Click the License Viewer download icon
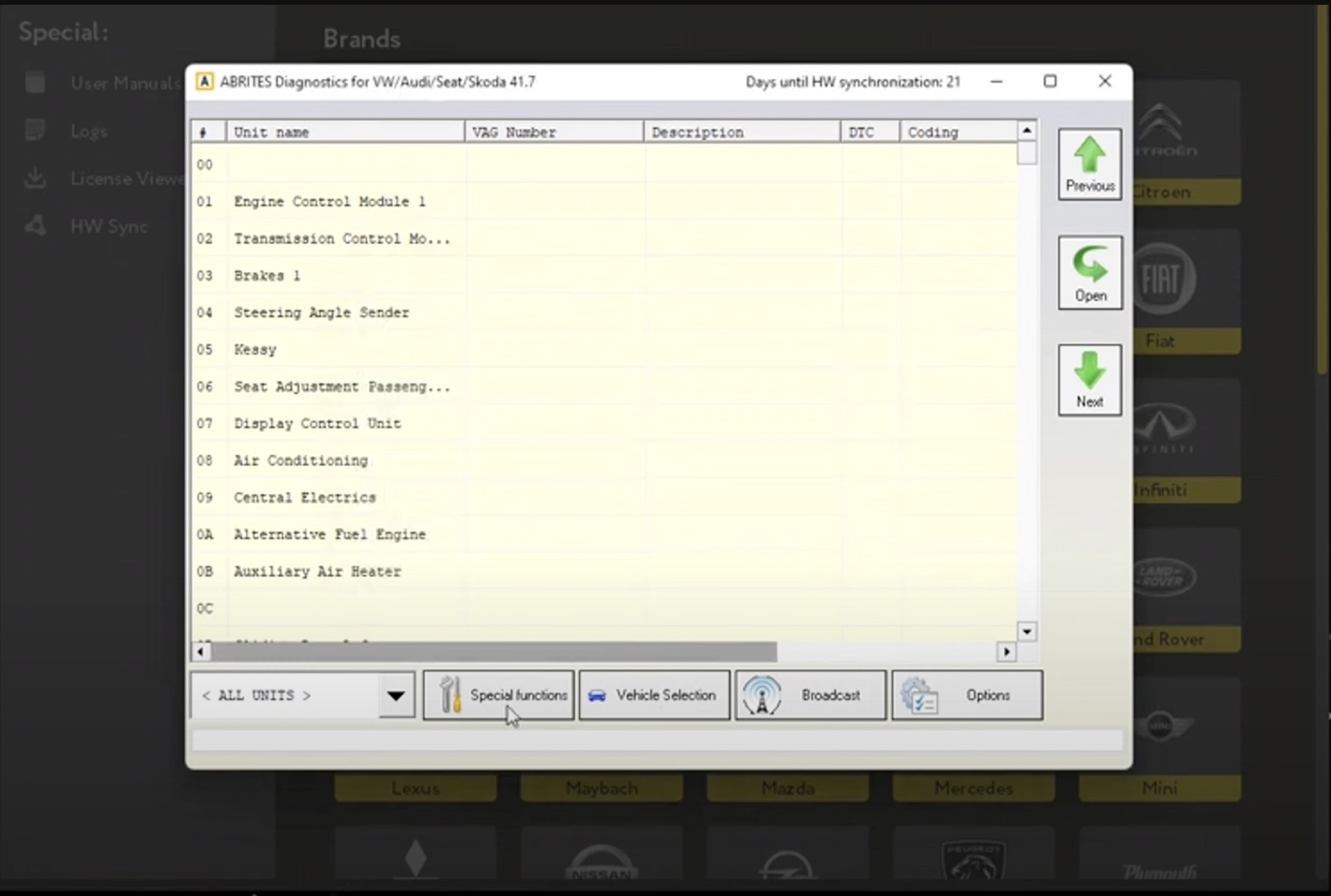The height and width of the screenshot is (896, 1331). click(35, 178)
